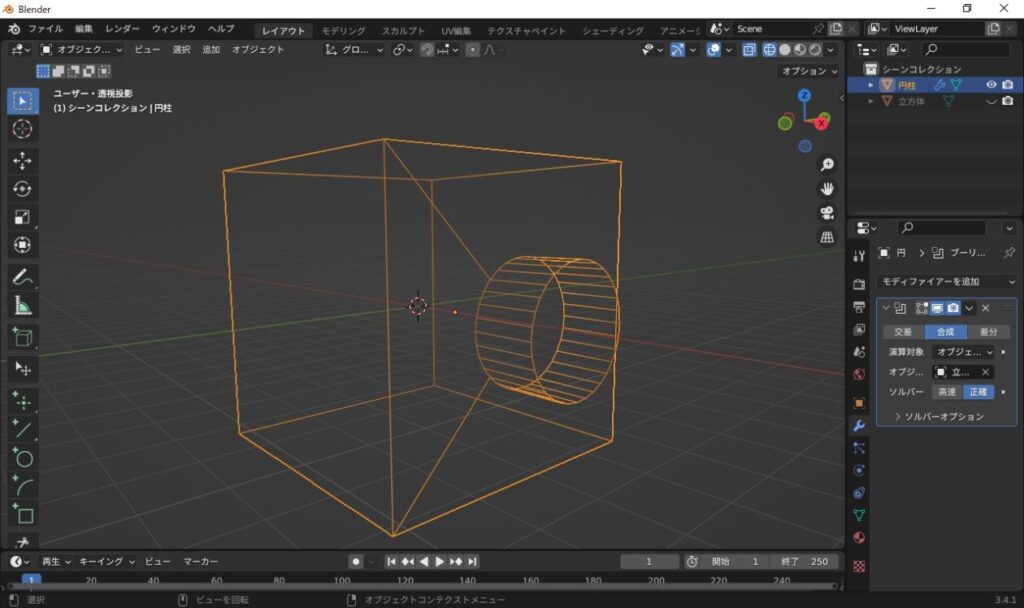Pick the Annotate pencil tool

point(23,277)
